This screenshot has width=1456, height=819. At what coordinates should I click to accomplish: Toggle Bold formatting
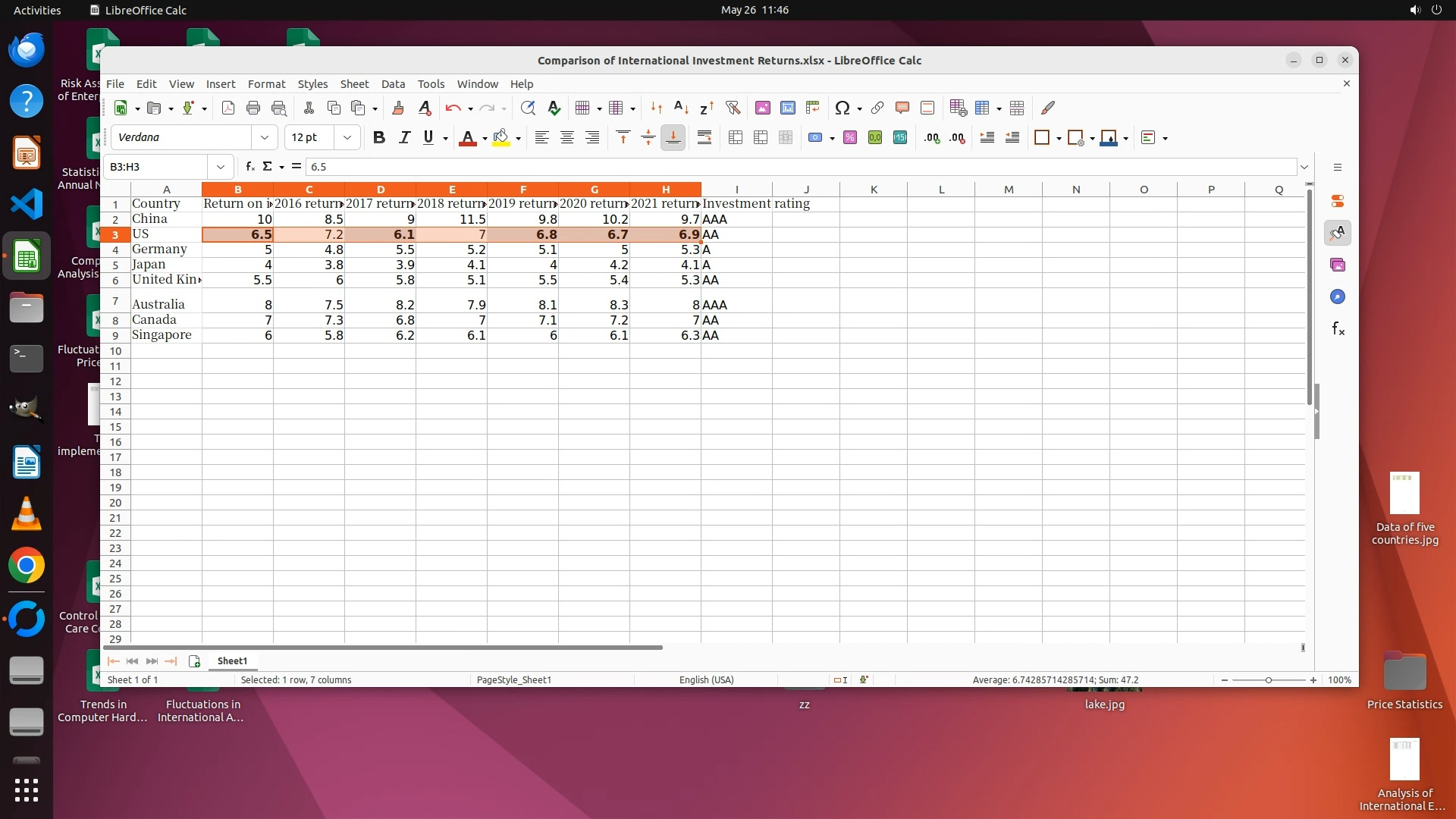378,137
